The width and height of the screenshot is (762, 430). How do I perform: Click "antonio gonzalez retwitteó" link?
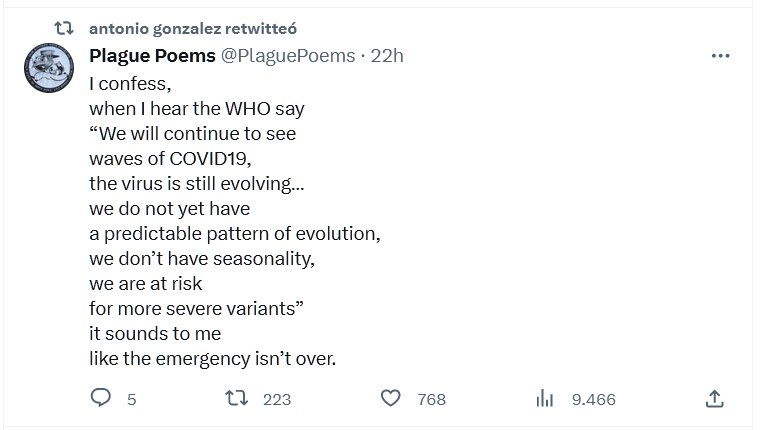[200, 28]
